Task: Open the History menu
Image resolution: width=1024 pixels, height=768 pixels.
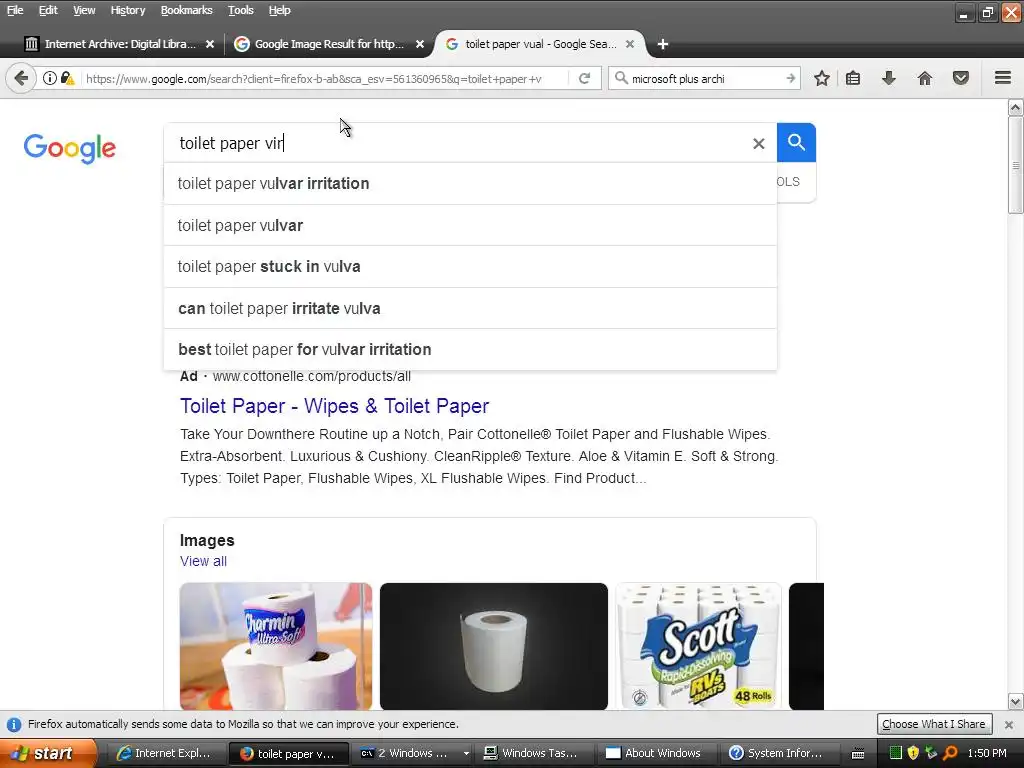Action: tap(127, 10)
